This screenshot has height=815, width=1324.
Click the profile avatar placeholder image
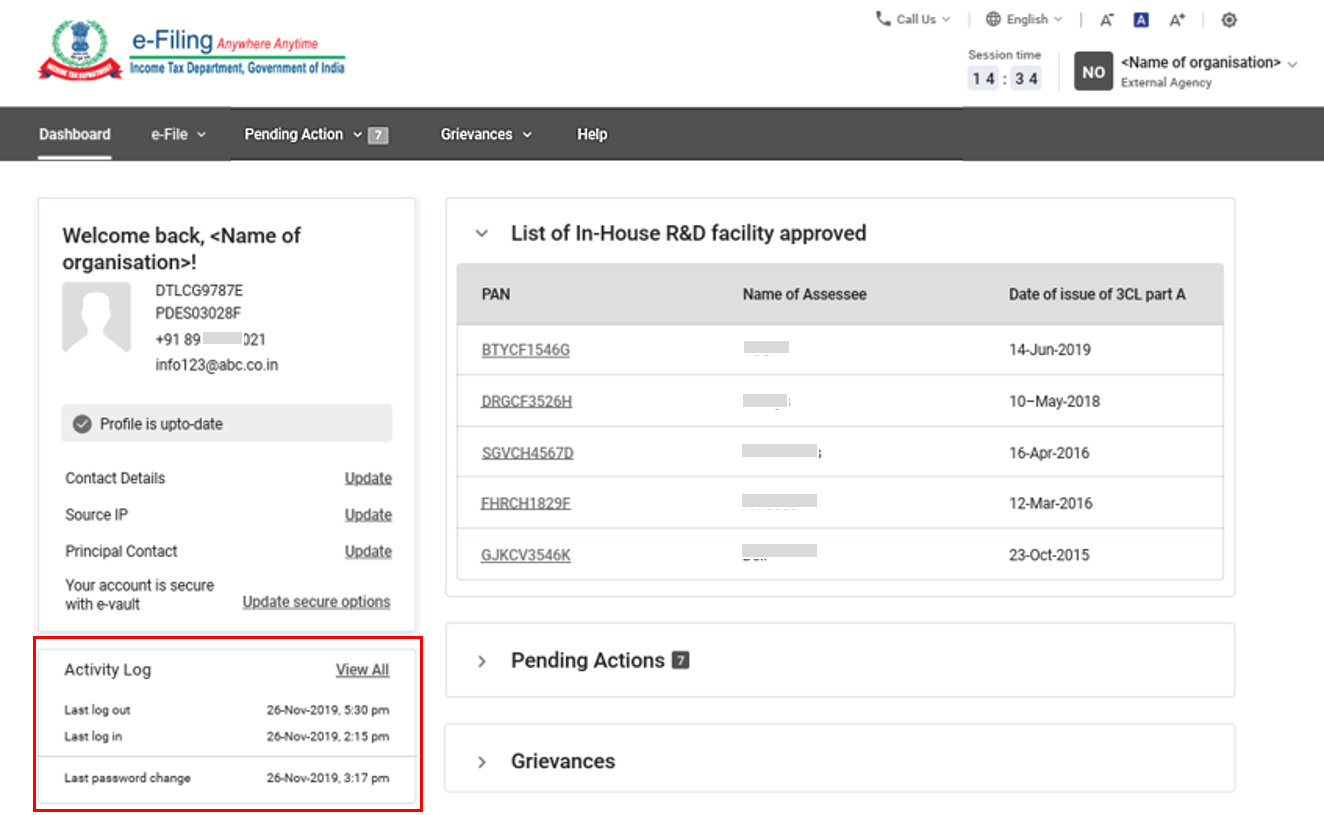click(96, 317)
